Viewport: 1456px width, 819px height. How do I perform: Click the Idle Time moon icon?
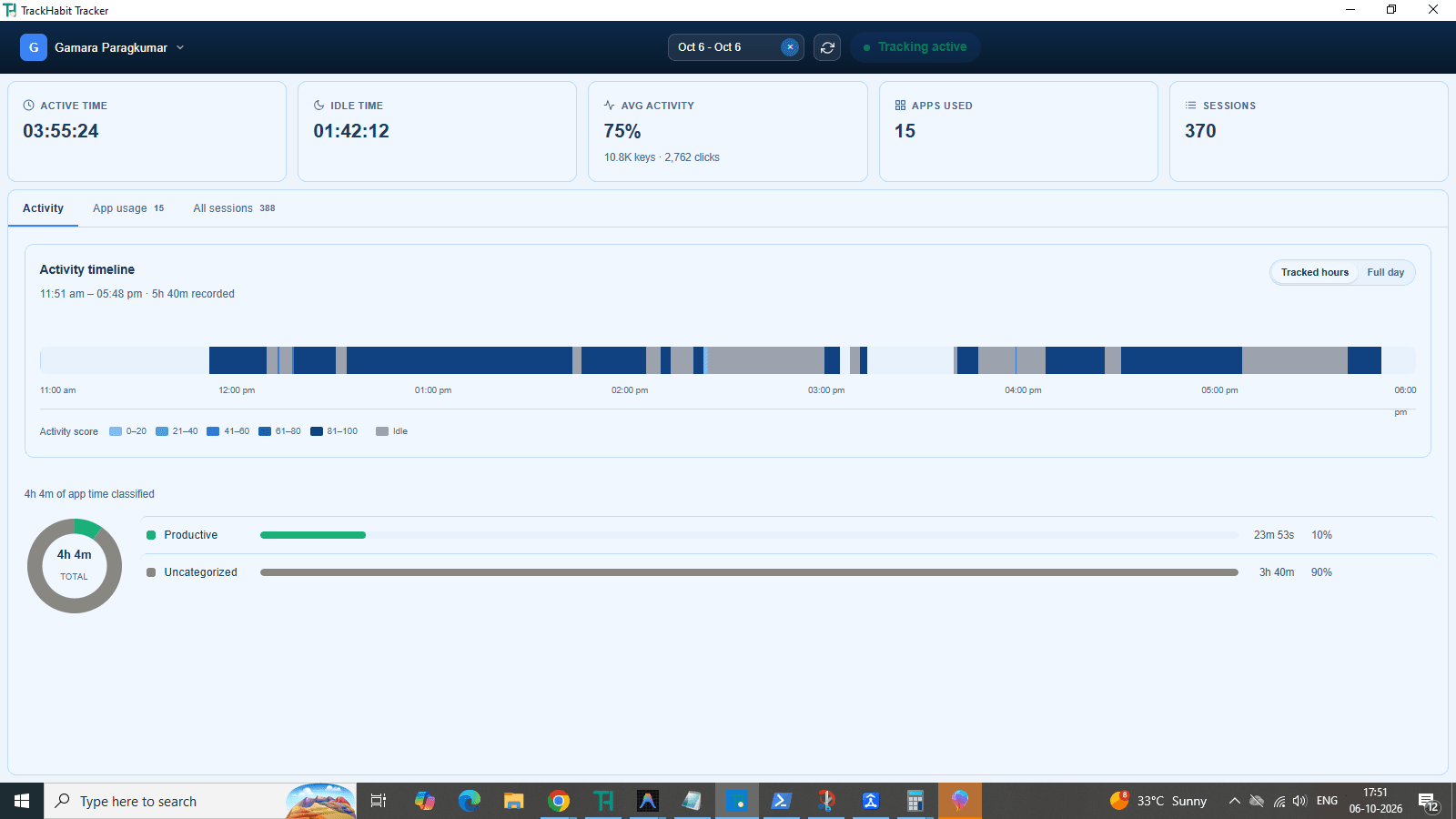318,106
